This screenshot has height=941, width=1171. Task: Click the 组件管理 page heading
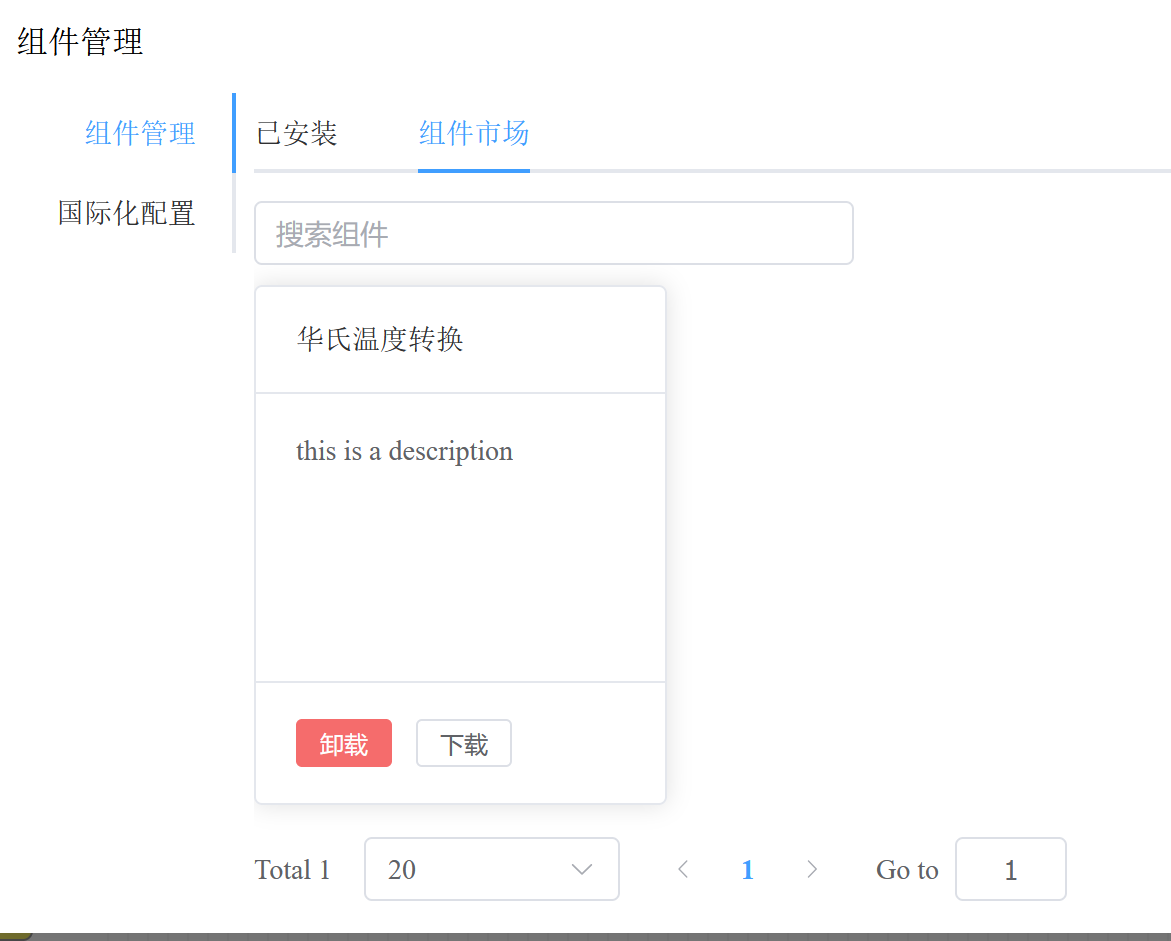80,42
